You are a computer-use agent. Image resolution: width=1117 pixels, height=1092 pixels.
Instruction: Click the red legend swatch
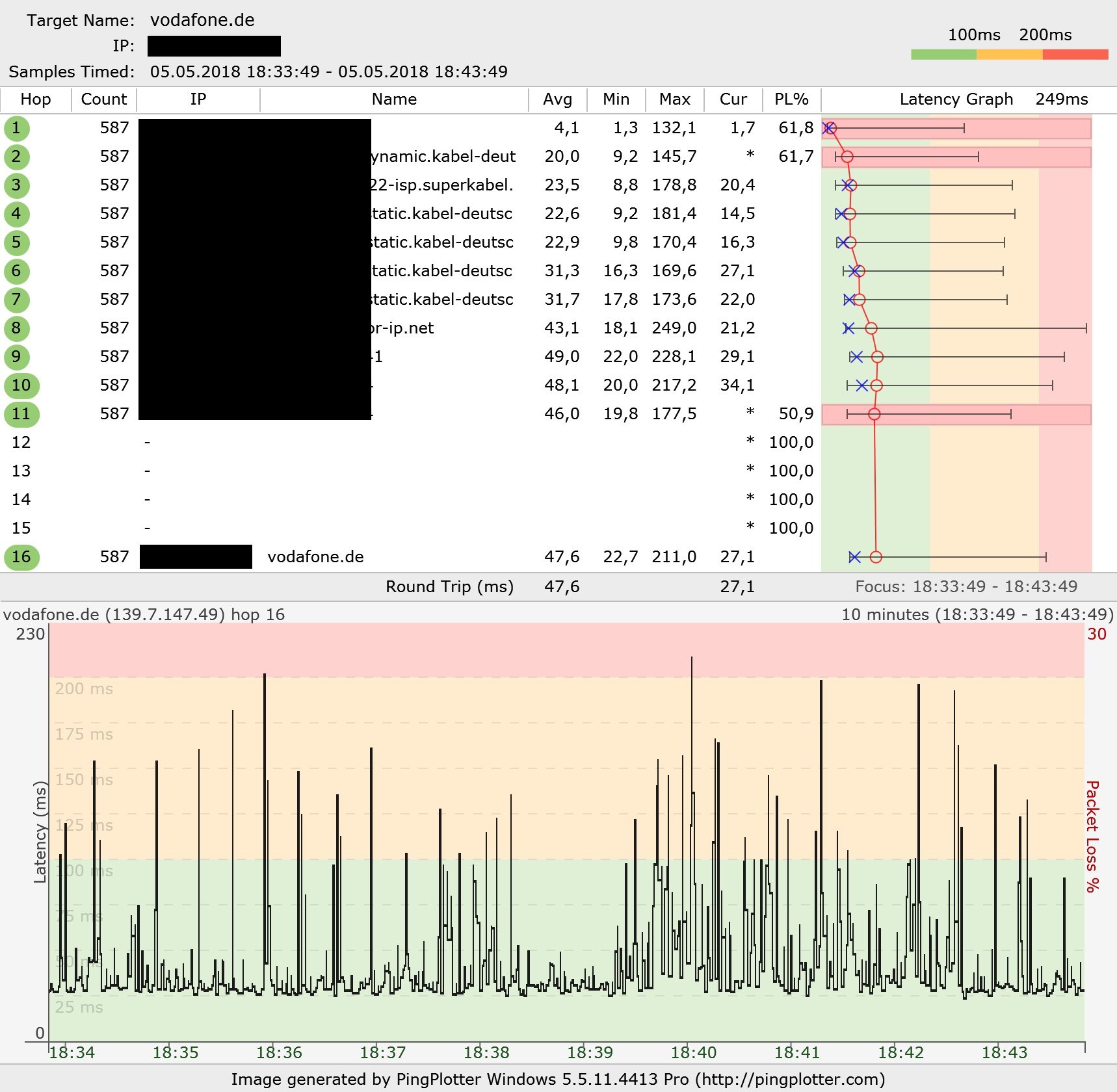point(1075,55)
